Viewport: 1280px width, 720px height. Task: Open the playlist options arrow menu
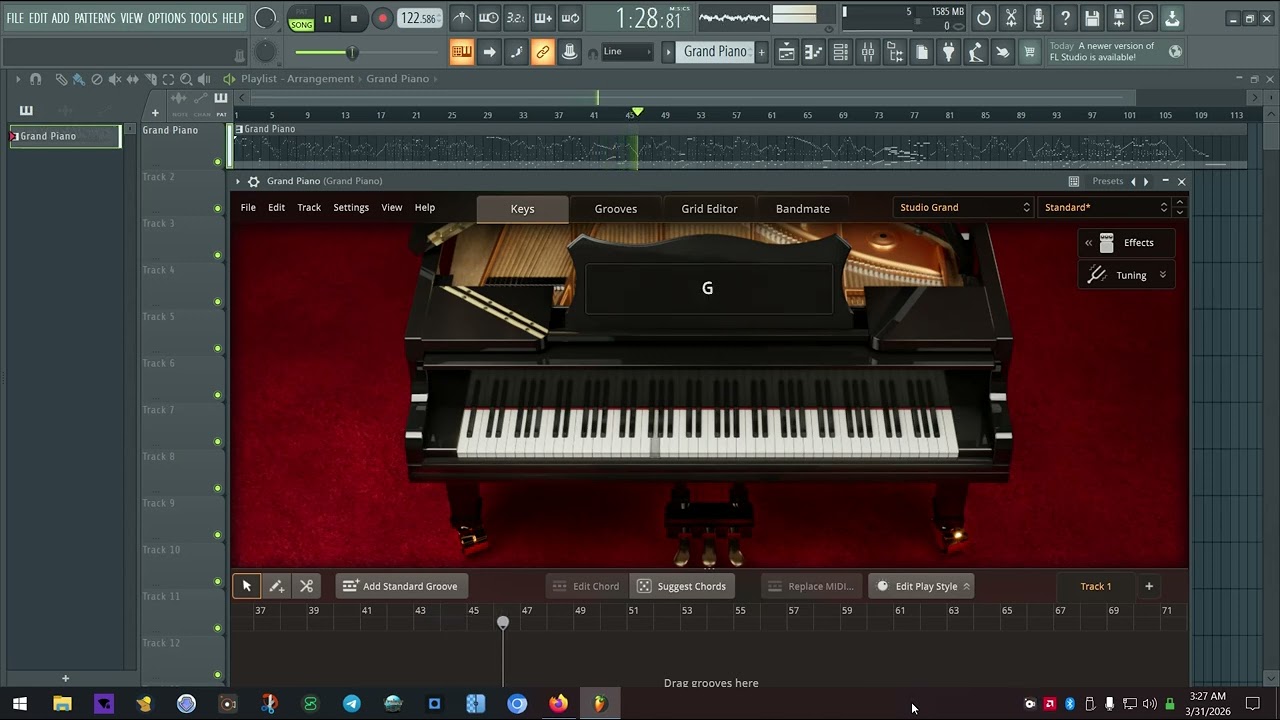coord(17,79)
